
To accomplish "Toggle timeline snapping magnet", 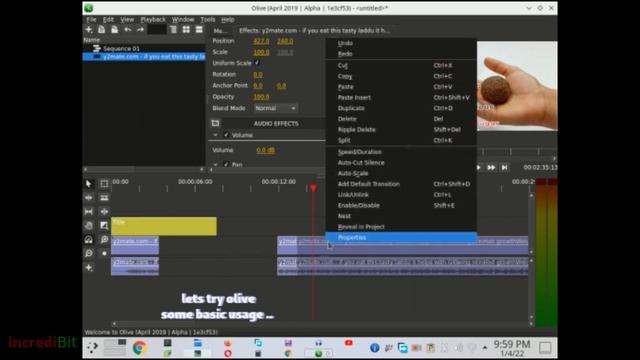I will [89, 240].
